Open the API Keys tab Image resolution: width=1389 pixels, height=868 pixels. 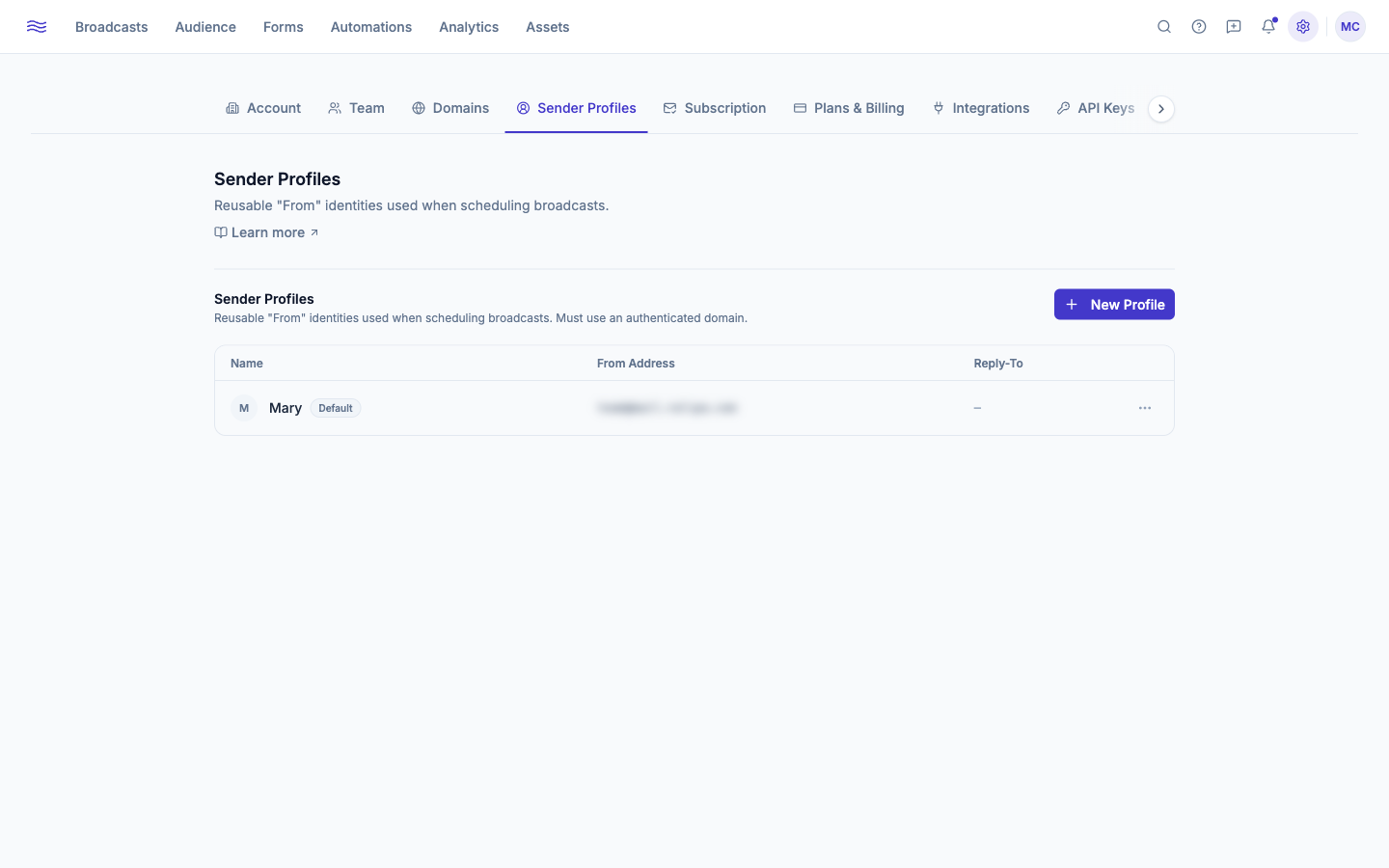[1096, 108]
